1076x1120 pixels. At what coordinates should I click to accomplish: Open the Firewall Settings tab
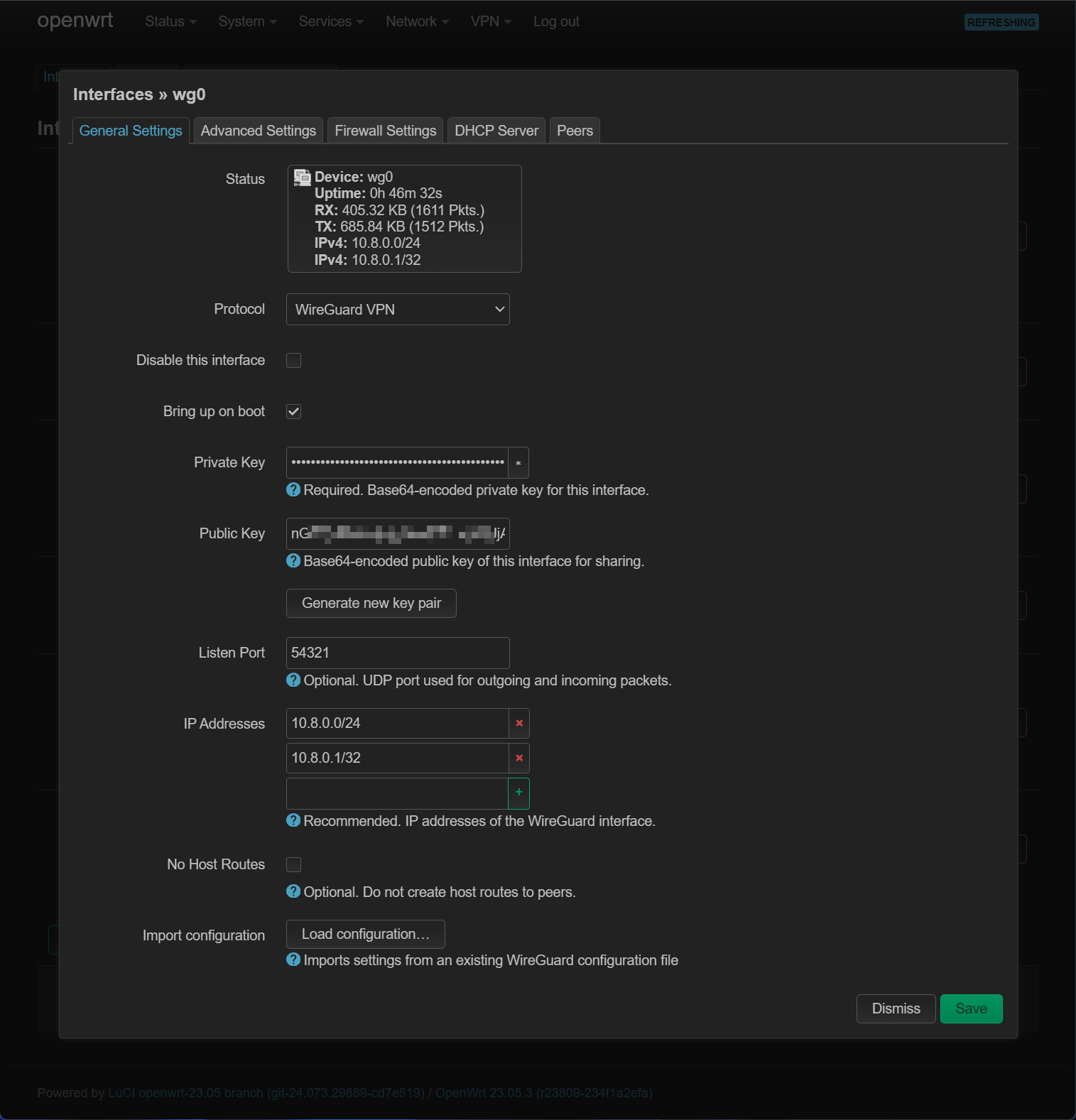point(386,131)
